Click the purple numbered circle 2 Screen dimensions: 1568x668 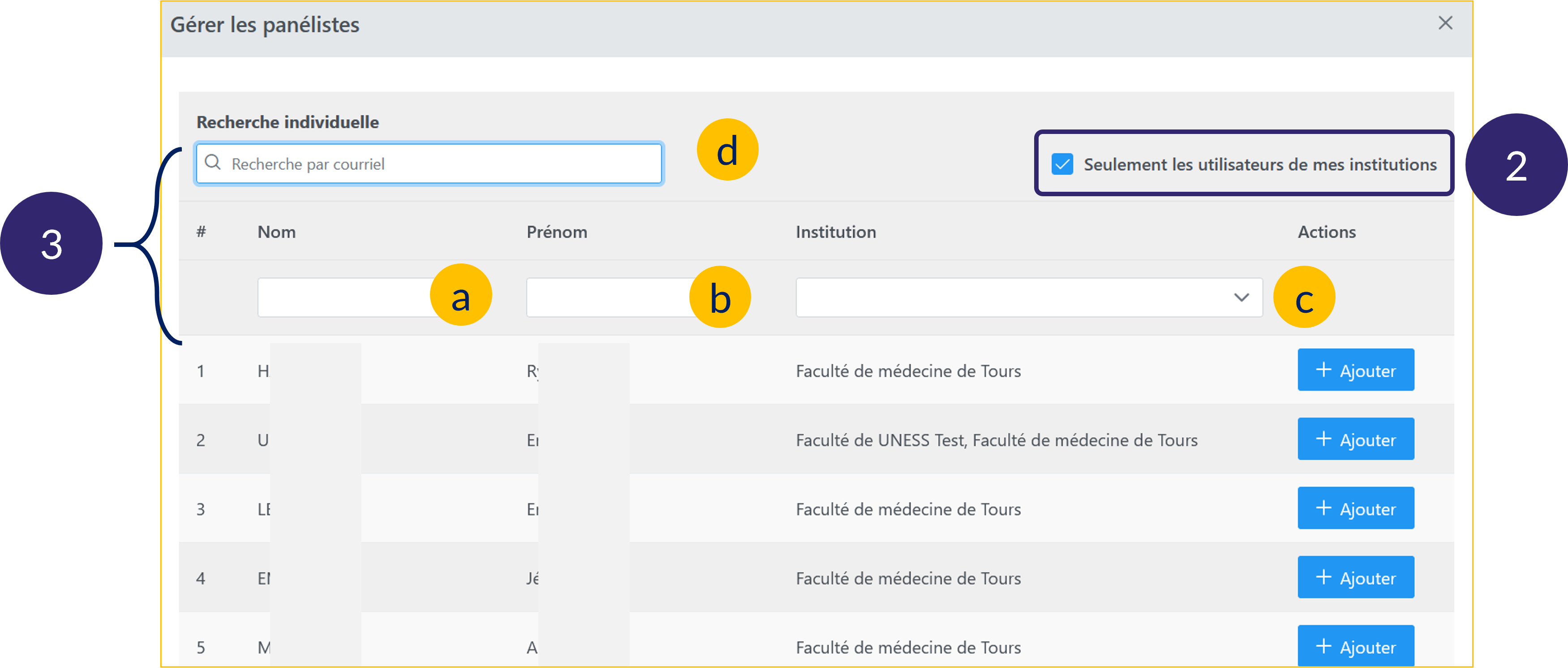[x=1515, y=165]
